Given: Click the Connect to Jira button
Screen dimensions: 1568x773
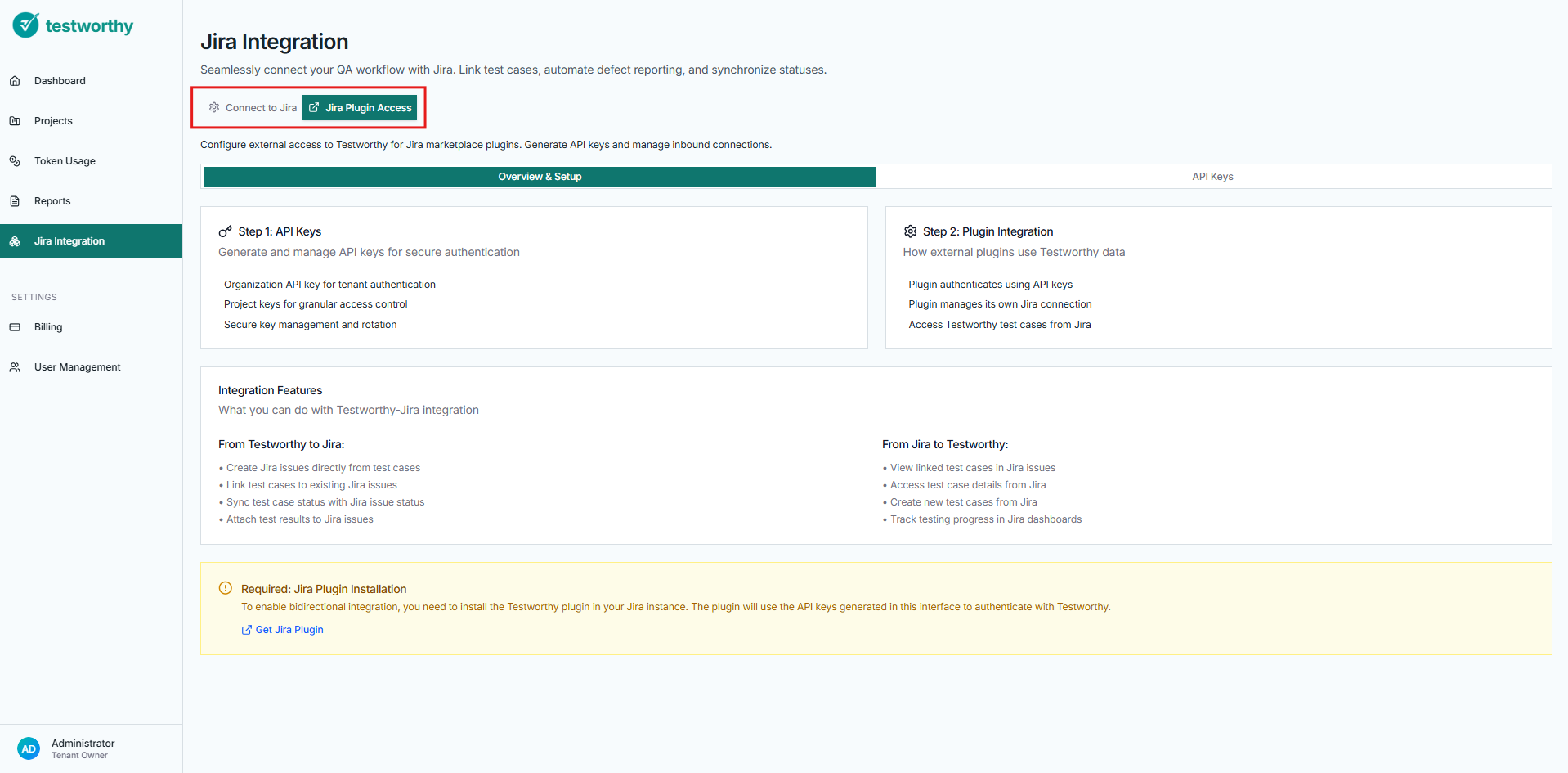Looking at the screenshot, I should 253,107.
